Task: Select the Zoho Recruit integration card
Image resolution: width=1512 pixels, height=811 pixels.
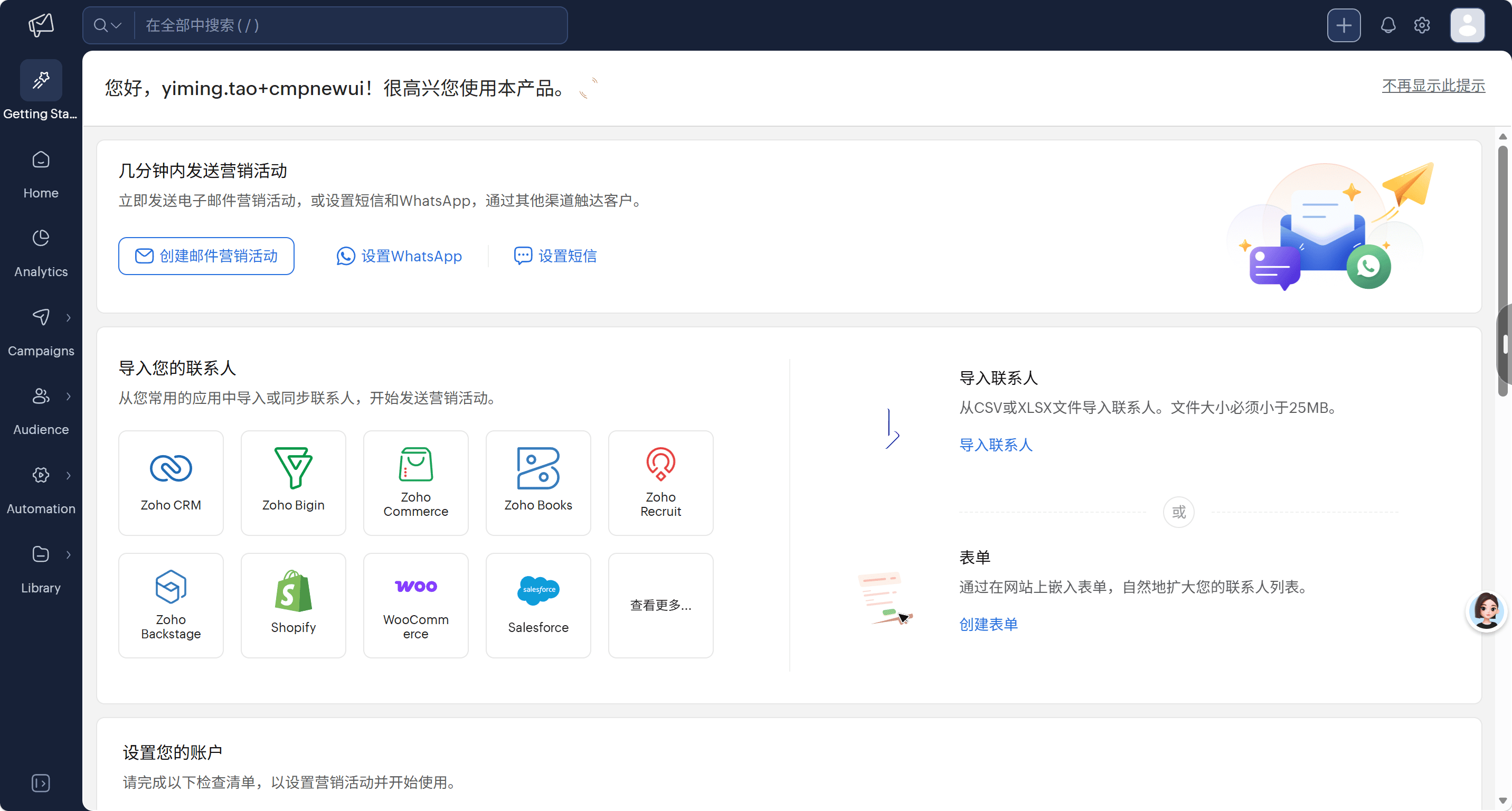Action: pyautogui.click(x=661, y=483)
